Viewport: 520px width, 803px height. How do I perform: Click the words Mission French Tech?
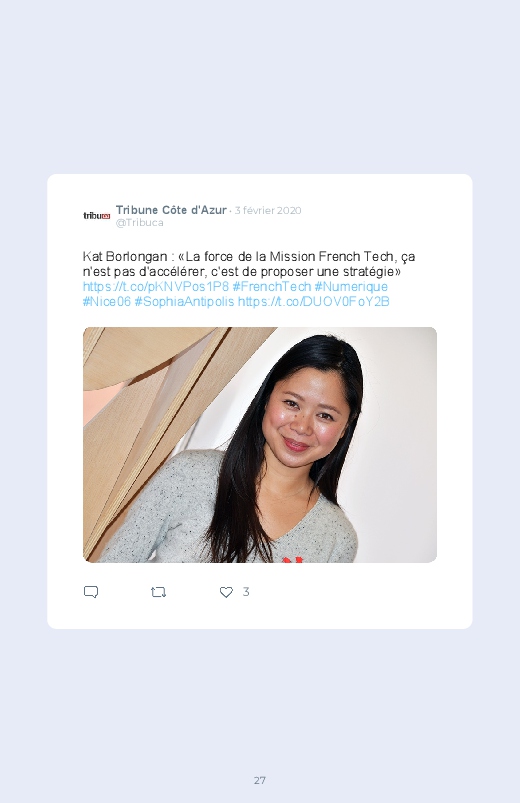331,256
